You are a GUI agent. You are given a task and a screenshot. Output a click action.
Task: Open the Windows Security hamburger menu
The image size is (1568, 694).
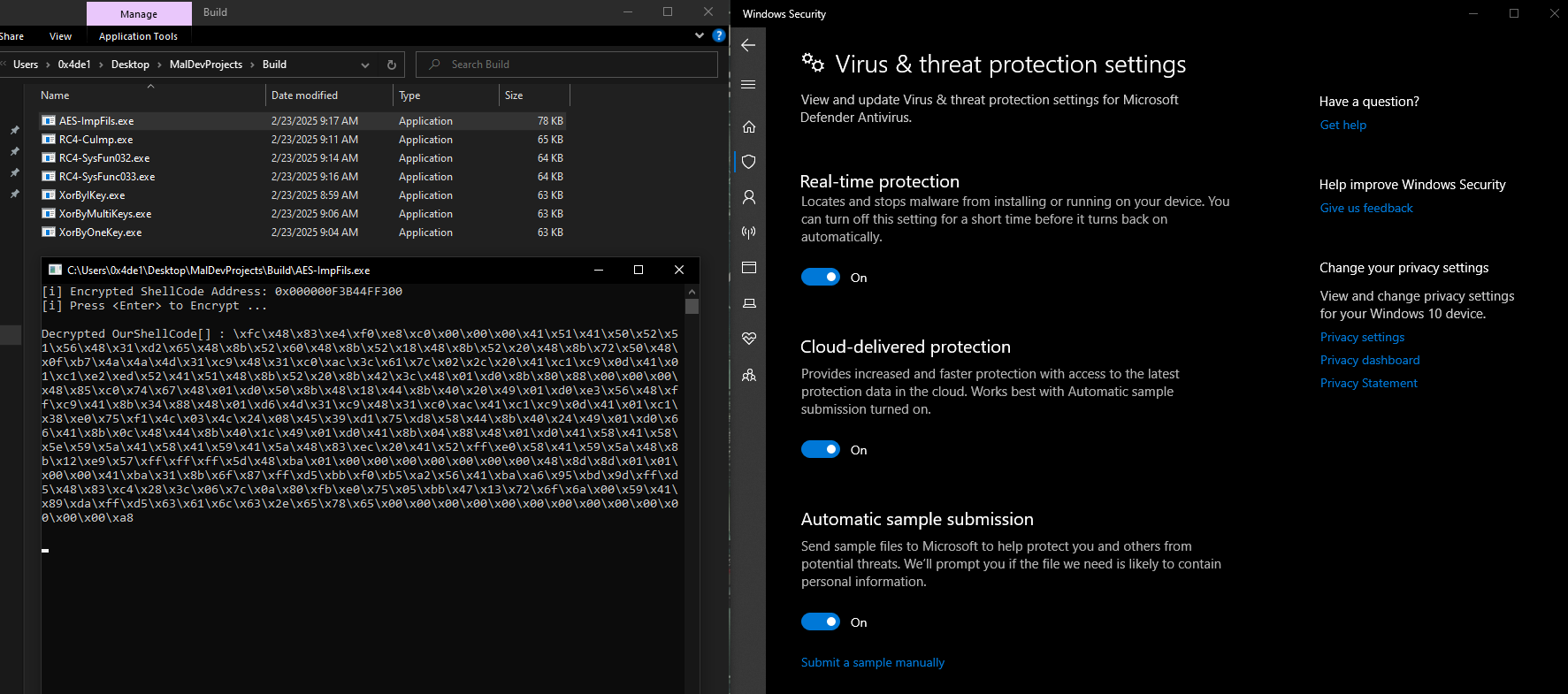(x=748, y=85)
